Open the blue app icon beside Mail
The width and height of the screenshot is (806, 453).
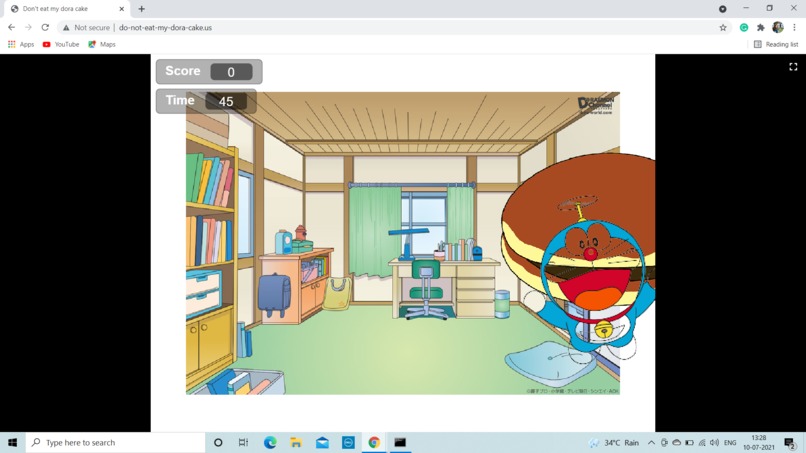coord(348,442)
